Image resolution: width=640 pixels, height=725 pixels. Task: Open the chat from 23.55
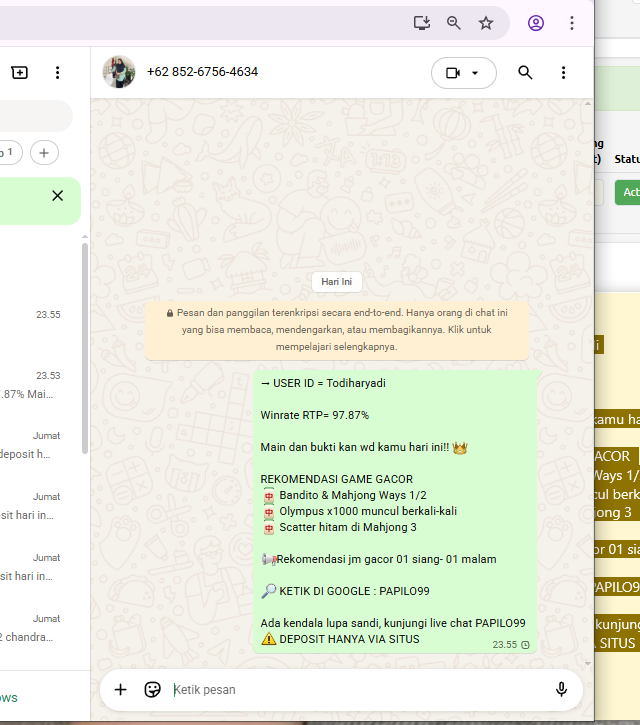[x=40, y=324]
